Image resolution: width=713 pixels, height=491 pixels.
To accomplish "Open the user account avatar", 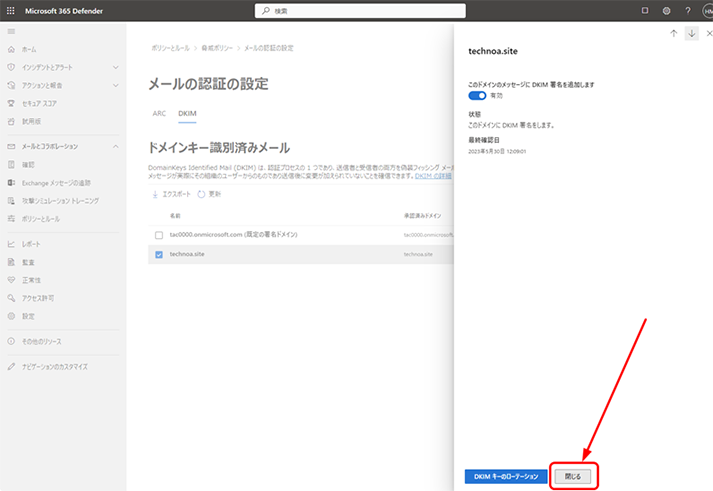I will point(708,10).
